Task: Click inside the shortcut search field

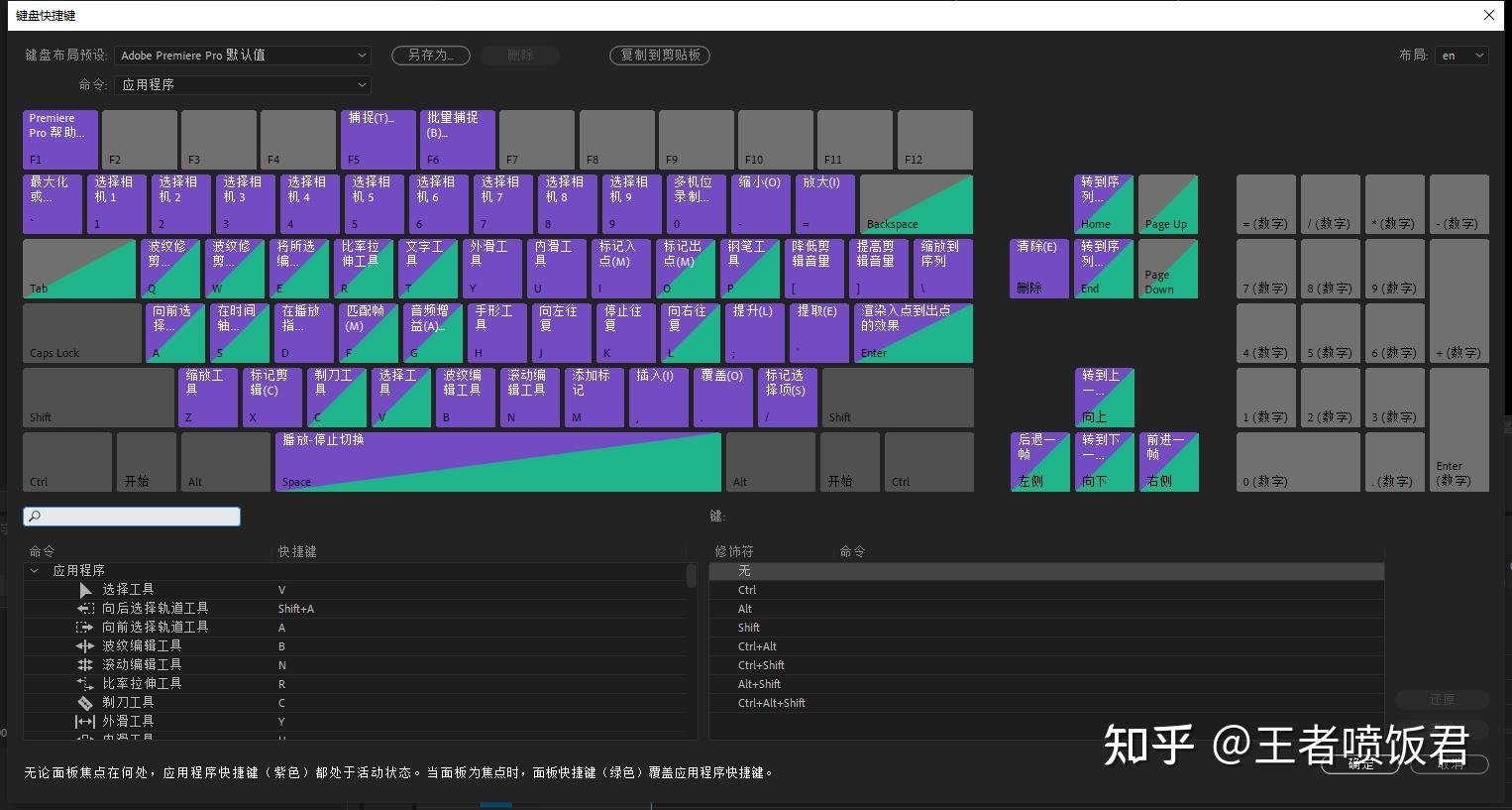Action: tap(132, 517)
